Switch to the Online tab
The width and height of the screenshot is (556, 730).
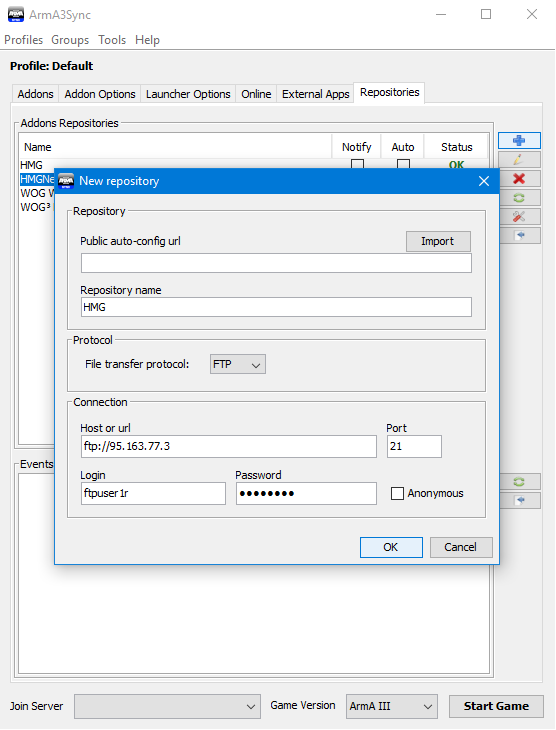[x=256, y=94]
